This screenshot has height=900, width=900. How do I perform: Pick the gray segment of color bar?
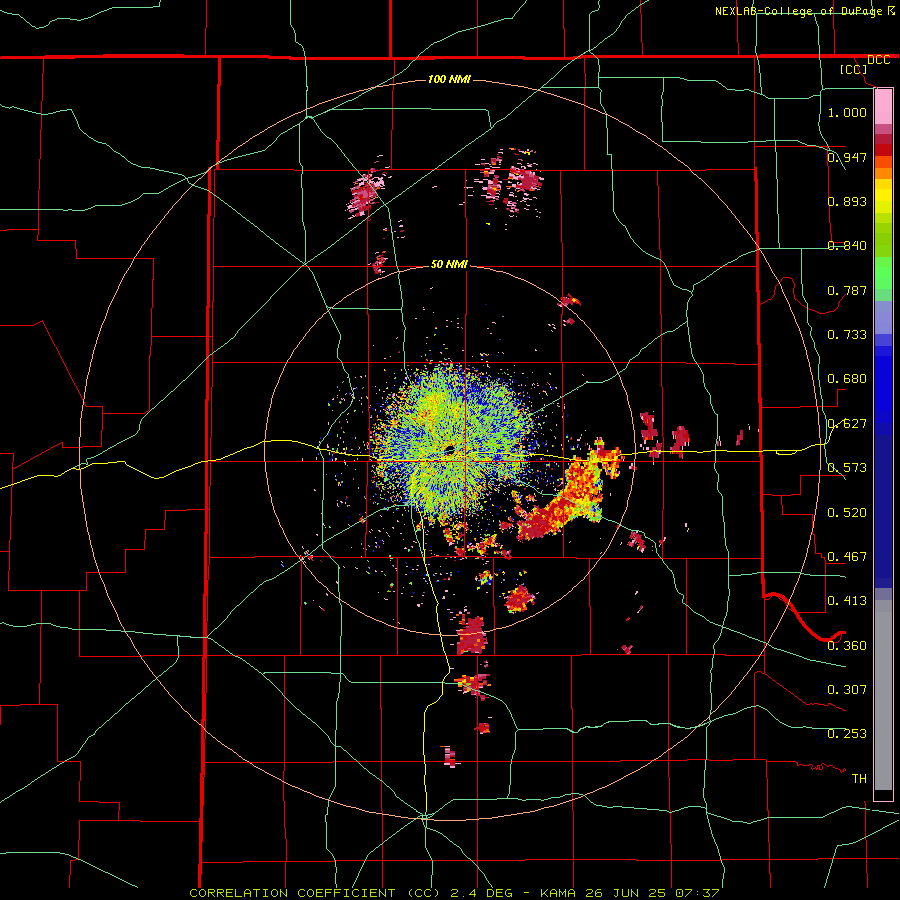point(883,697)
